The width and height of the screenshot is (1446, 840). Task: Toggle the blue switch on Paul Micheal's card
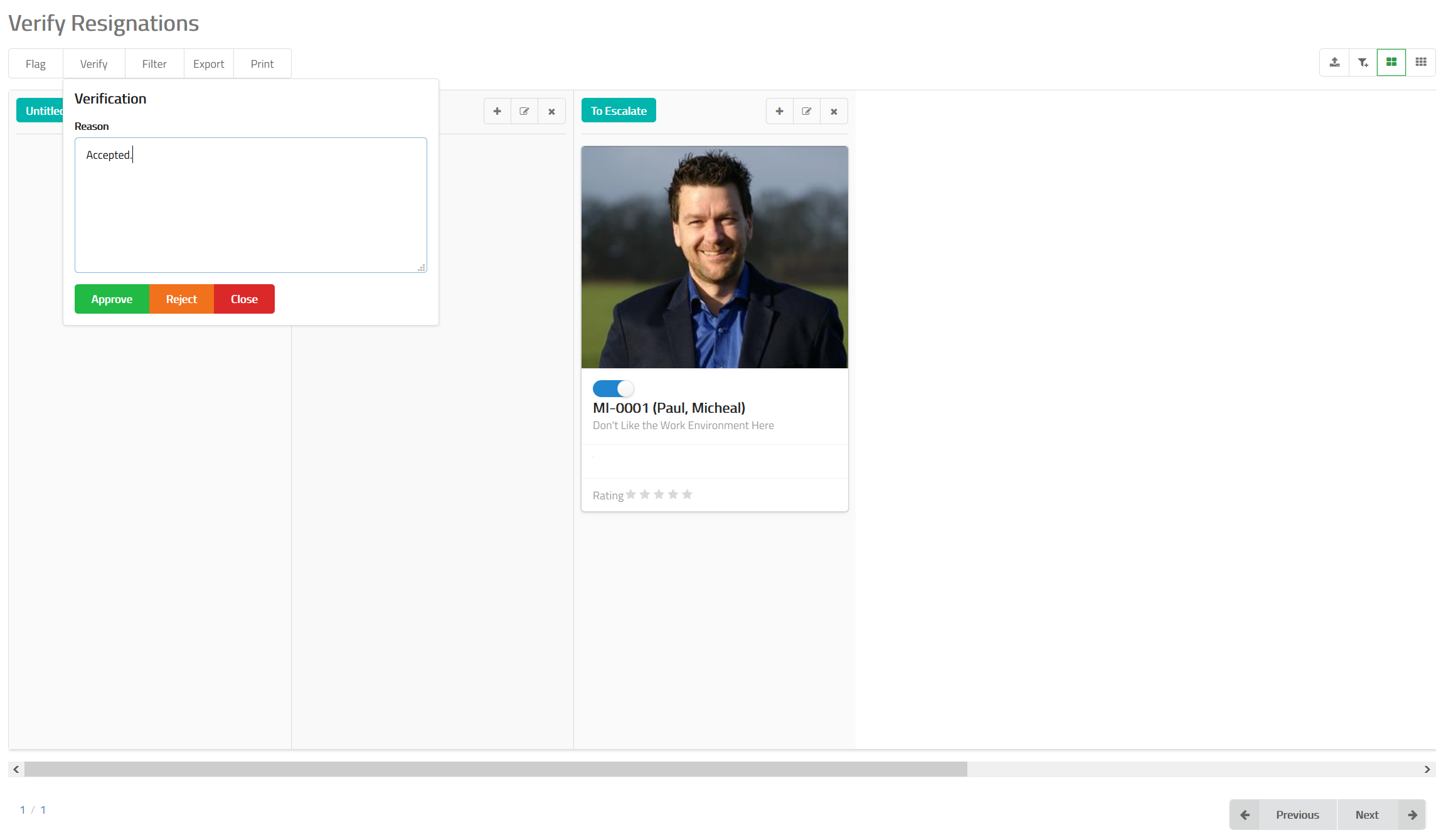click(613, 389)
